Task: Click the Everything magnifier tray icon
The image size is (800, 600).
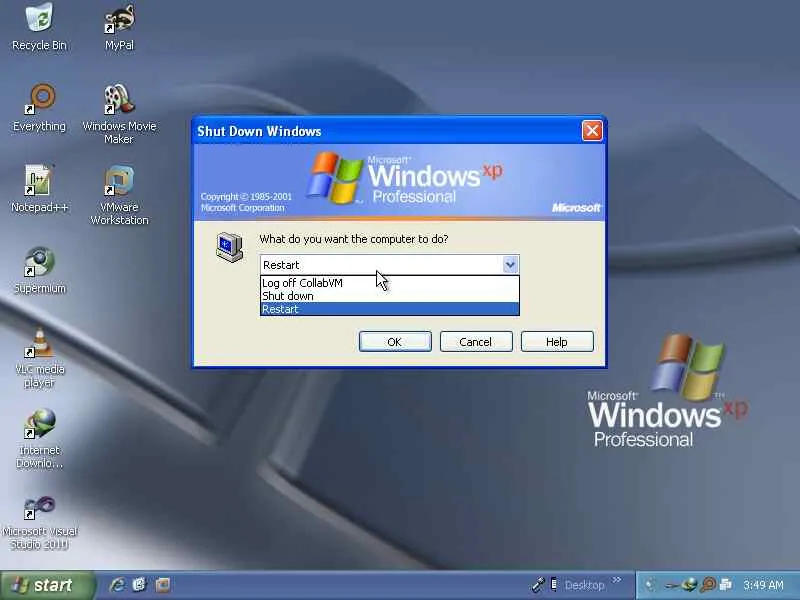Action: (708, 585)
